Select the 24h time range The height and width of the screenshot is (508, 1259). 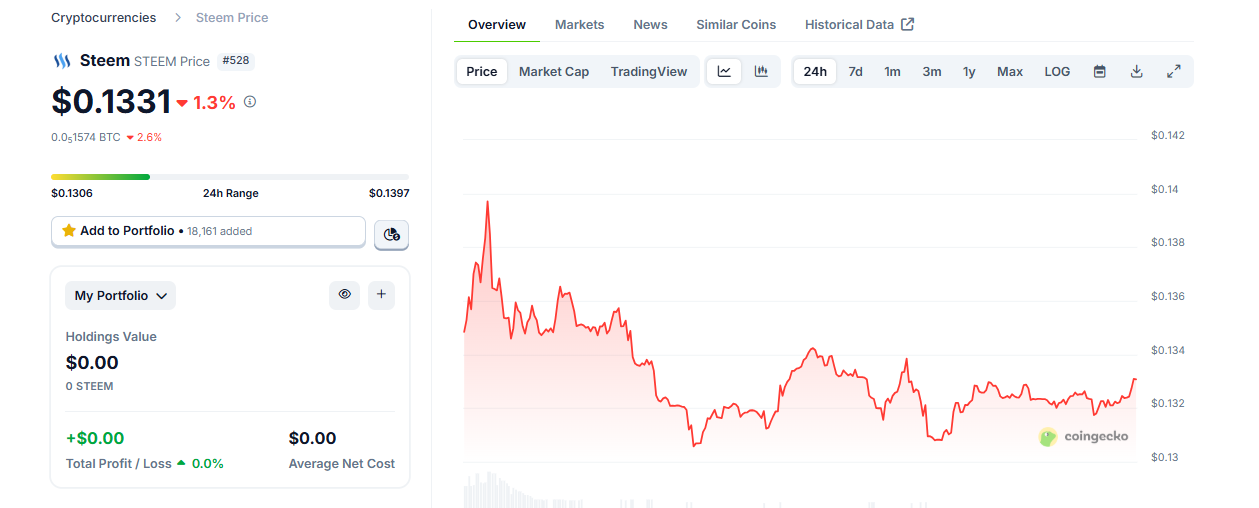815,71
